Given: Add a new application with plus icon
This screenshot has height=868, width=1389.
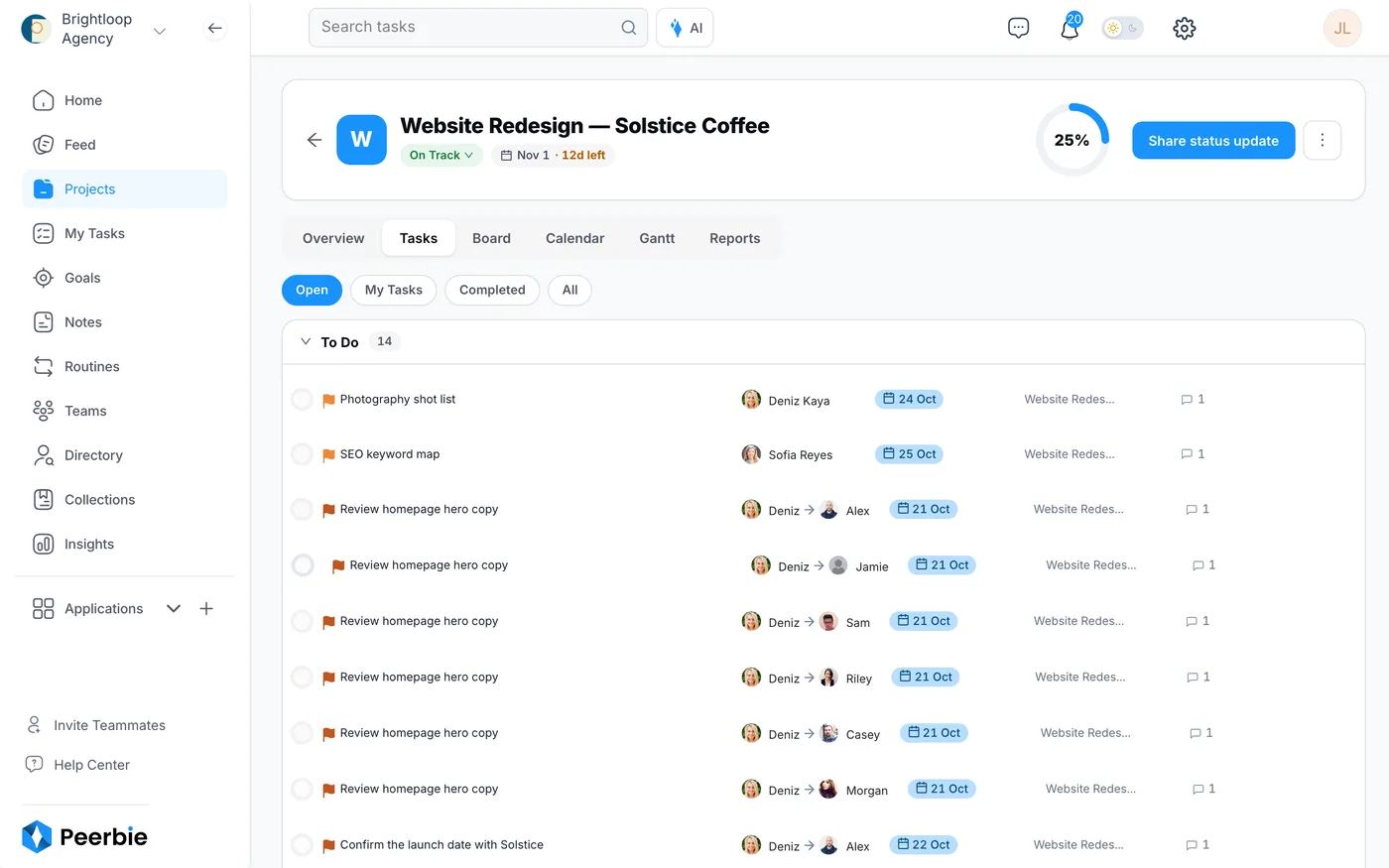Looking at the screenshot, I should click(206, 609).
